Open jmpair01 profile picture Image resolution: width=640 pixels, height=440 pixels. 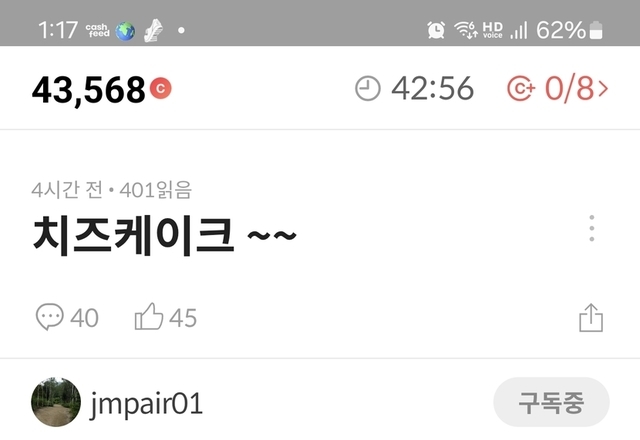pos(56,402)
